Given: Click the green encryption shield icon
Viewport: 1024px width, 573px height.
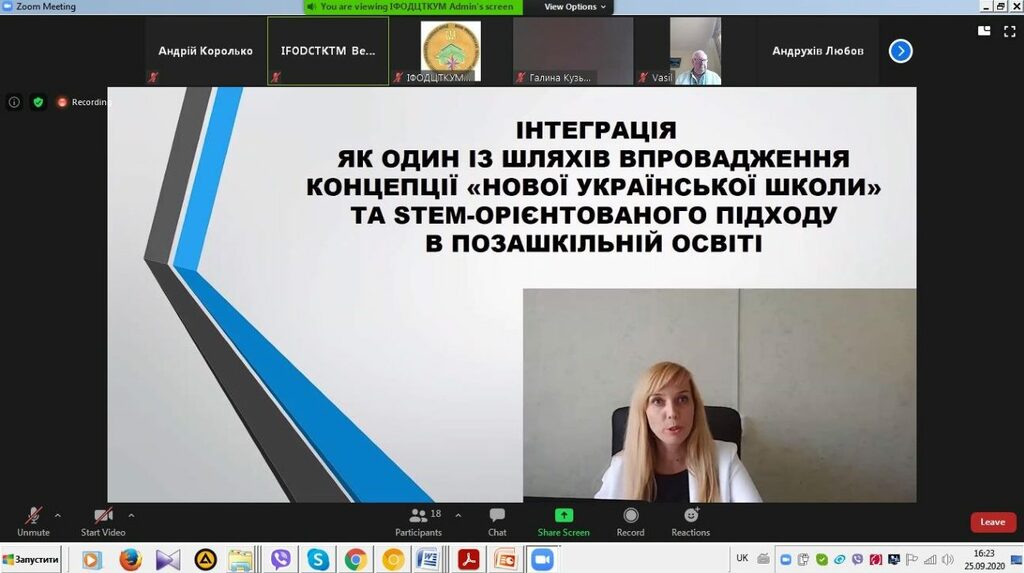Looking at the screenshot, I should point(38,102).
